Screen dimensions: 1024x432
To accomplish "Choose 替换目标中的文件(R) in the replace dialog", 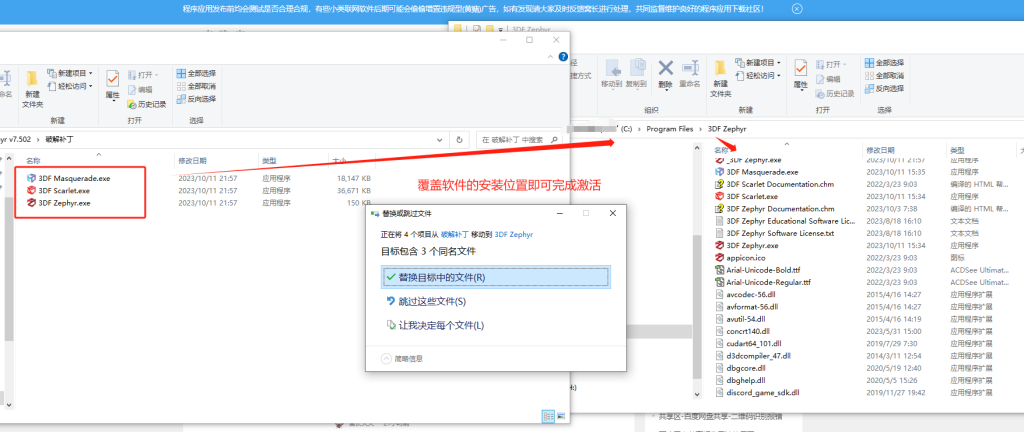I will click(x=496, y=277).
